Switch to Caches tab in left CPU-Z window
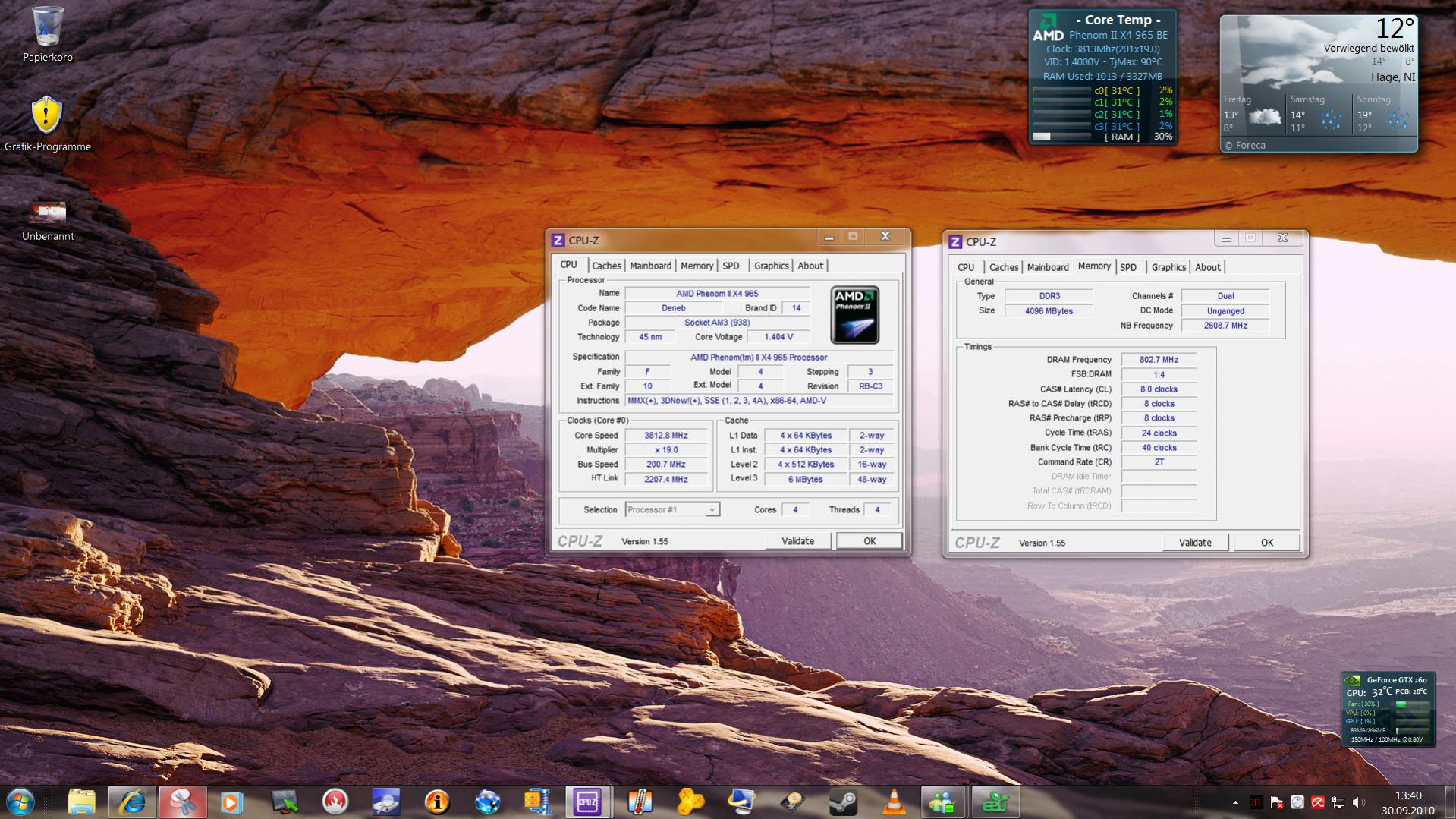Image resolution: width=1456 pixels, height=819 pixels. tap(606, 266)
